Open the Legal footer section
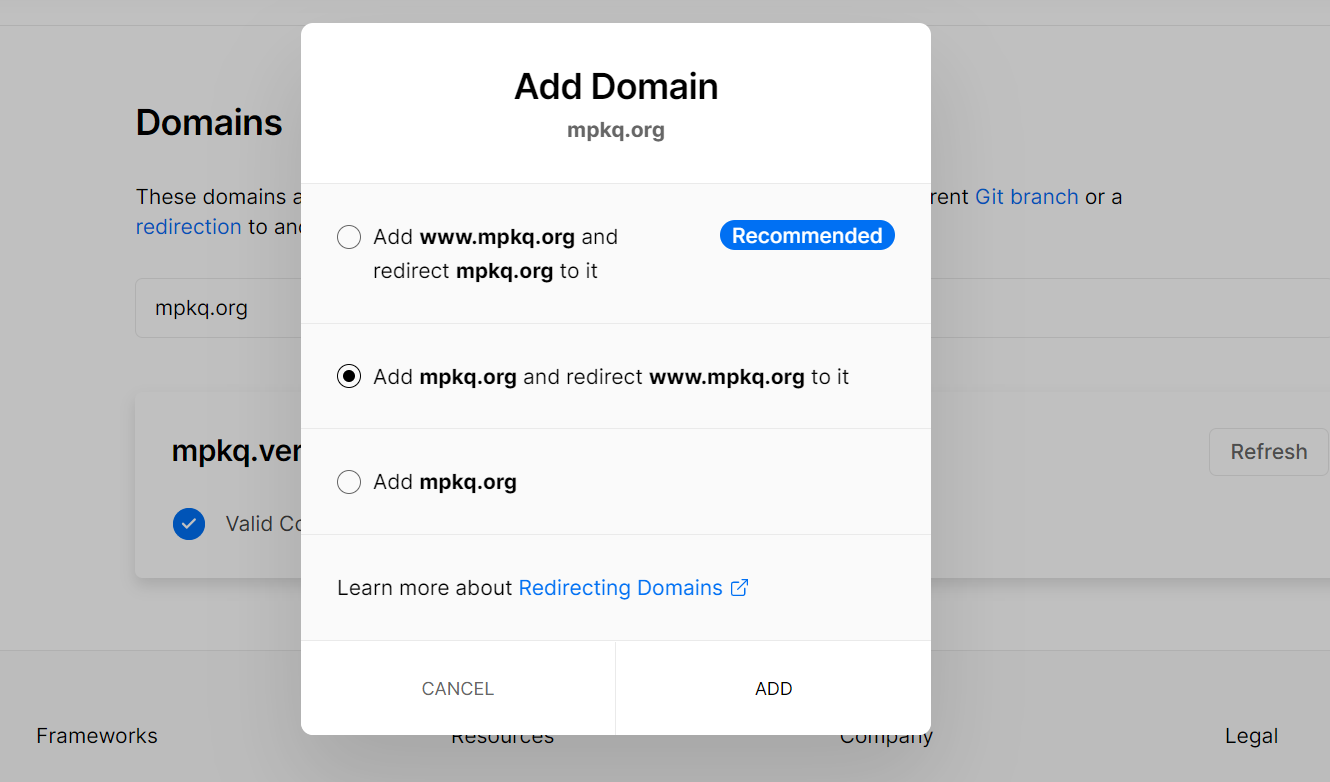This screenshot has width=1330, height=782. coord(1251,736)
